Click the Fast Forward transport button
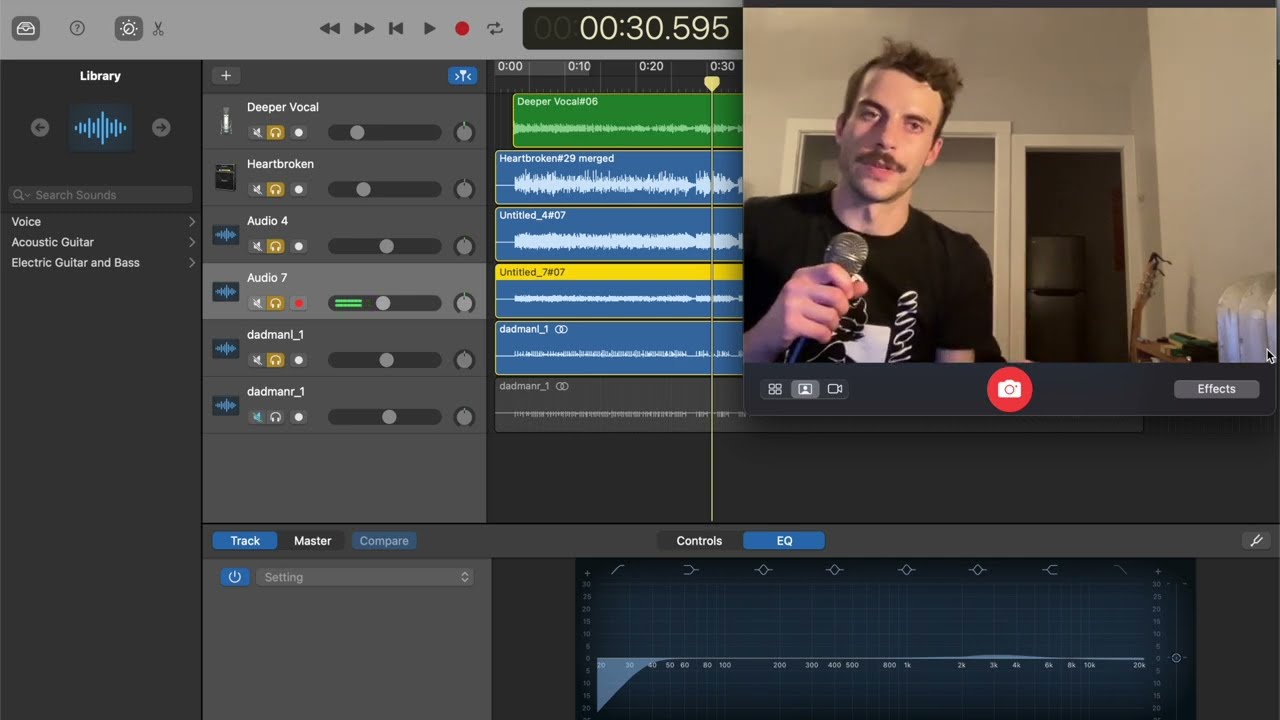 [x=364, y=29]
